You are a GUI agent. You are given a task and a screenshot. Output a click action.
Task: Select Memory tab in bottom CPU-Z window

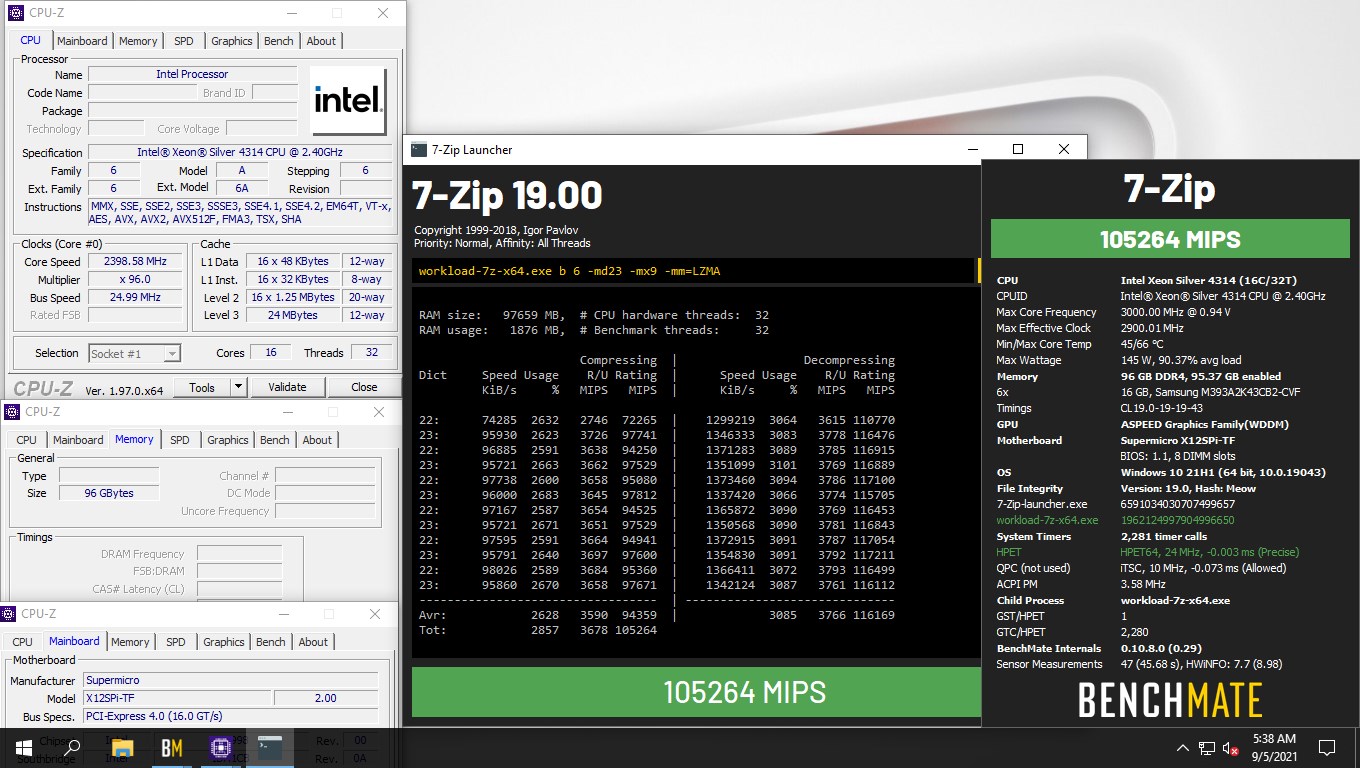coord(130,642)
